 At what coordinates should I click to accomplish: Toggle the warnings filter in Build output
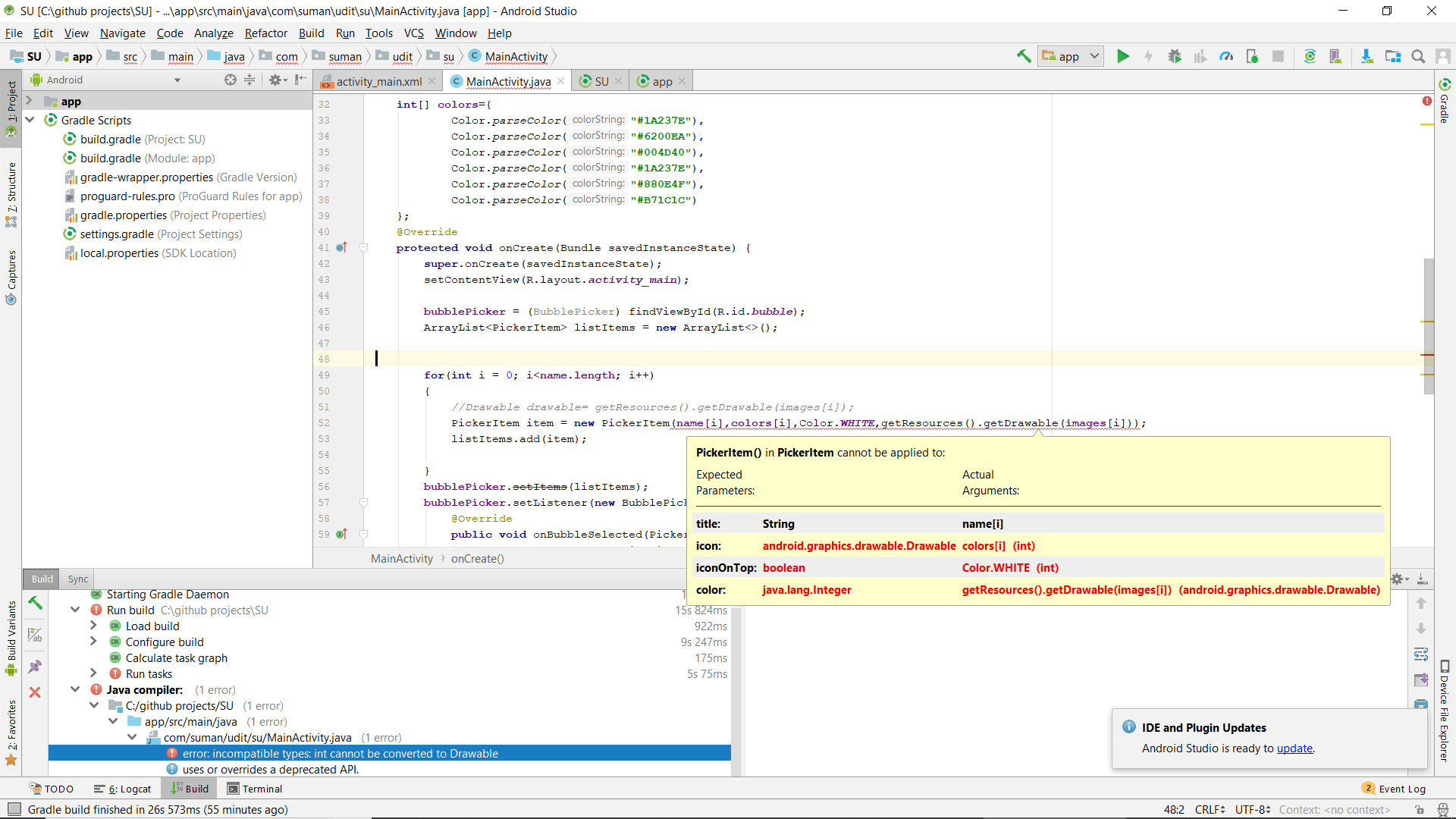pyautogui.click(x=34, y=635)
